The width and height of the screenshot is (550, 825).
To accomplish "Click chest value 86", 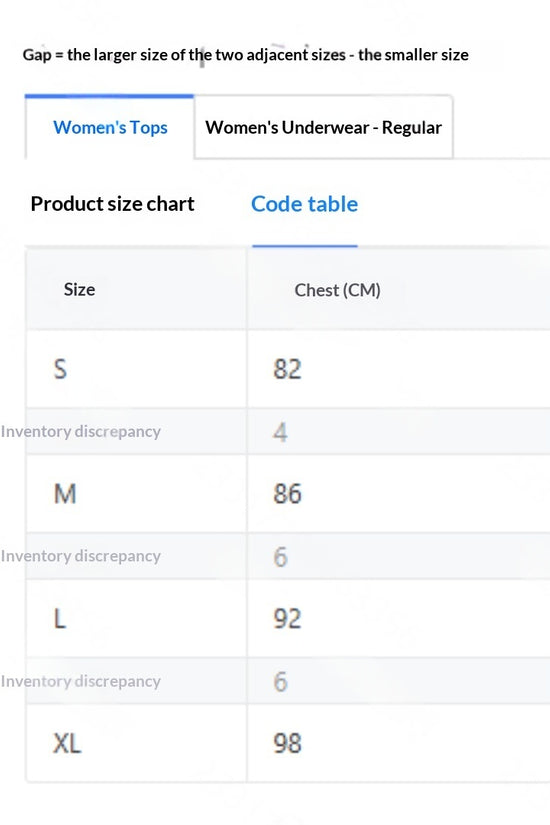I will pyautogui.click(x=287, y=494).
